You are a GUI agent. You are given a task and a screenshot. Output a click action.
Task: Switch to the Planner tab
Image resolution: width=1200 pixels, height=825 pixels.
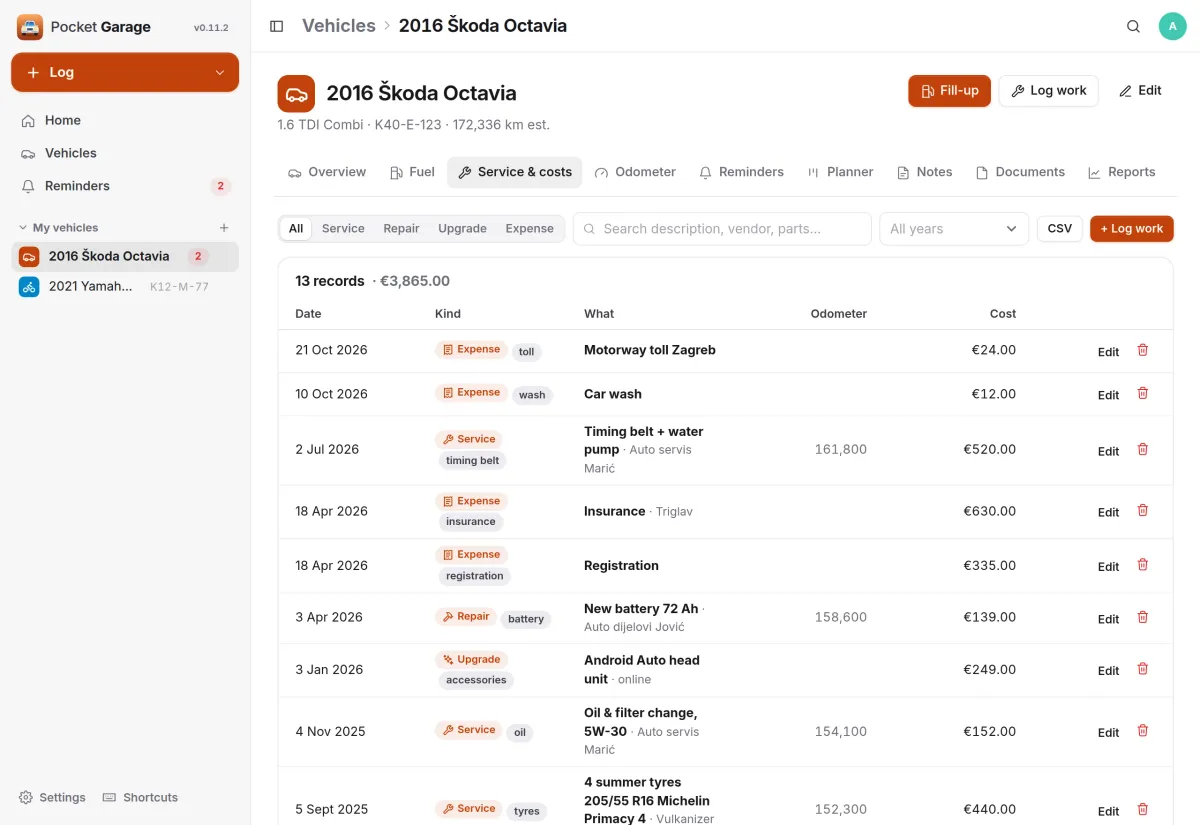(x=840, y=172)
